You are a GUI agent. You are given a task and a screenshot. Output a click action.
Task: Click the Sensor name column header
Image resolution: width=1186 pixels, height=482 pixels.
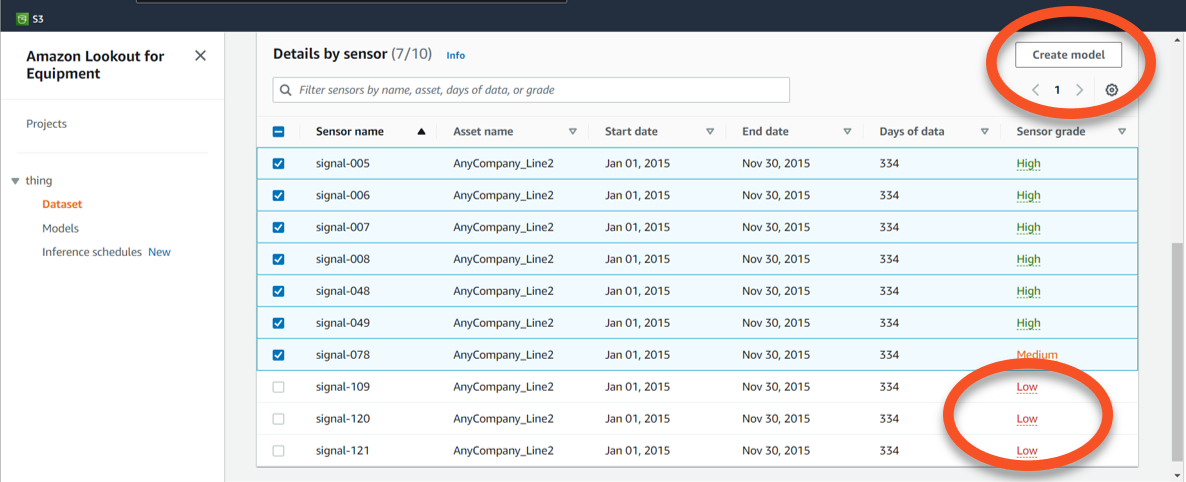tap(349, 132)
